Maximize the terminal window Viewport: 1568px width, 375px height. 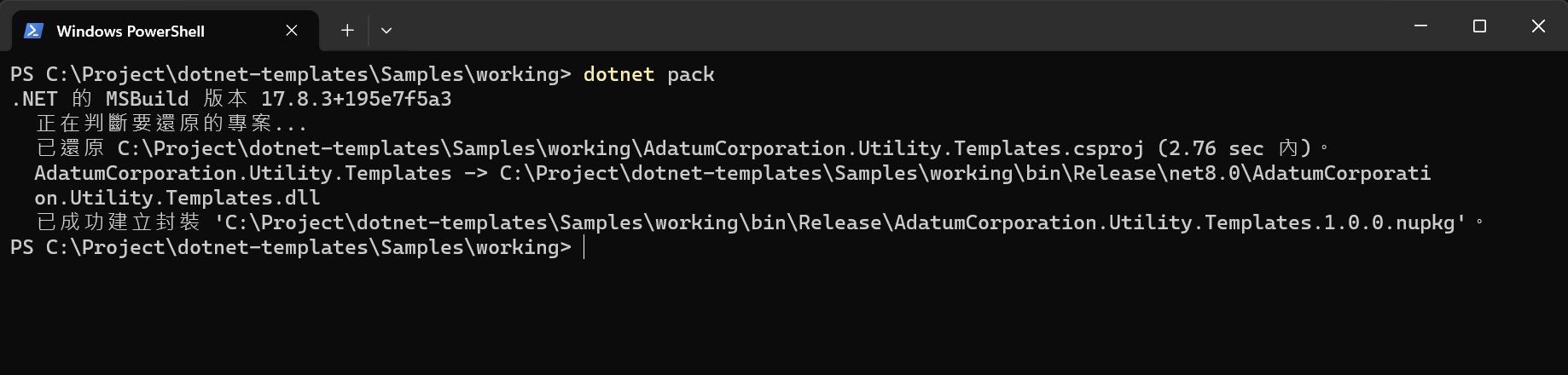[x=1479, y=26]
